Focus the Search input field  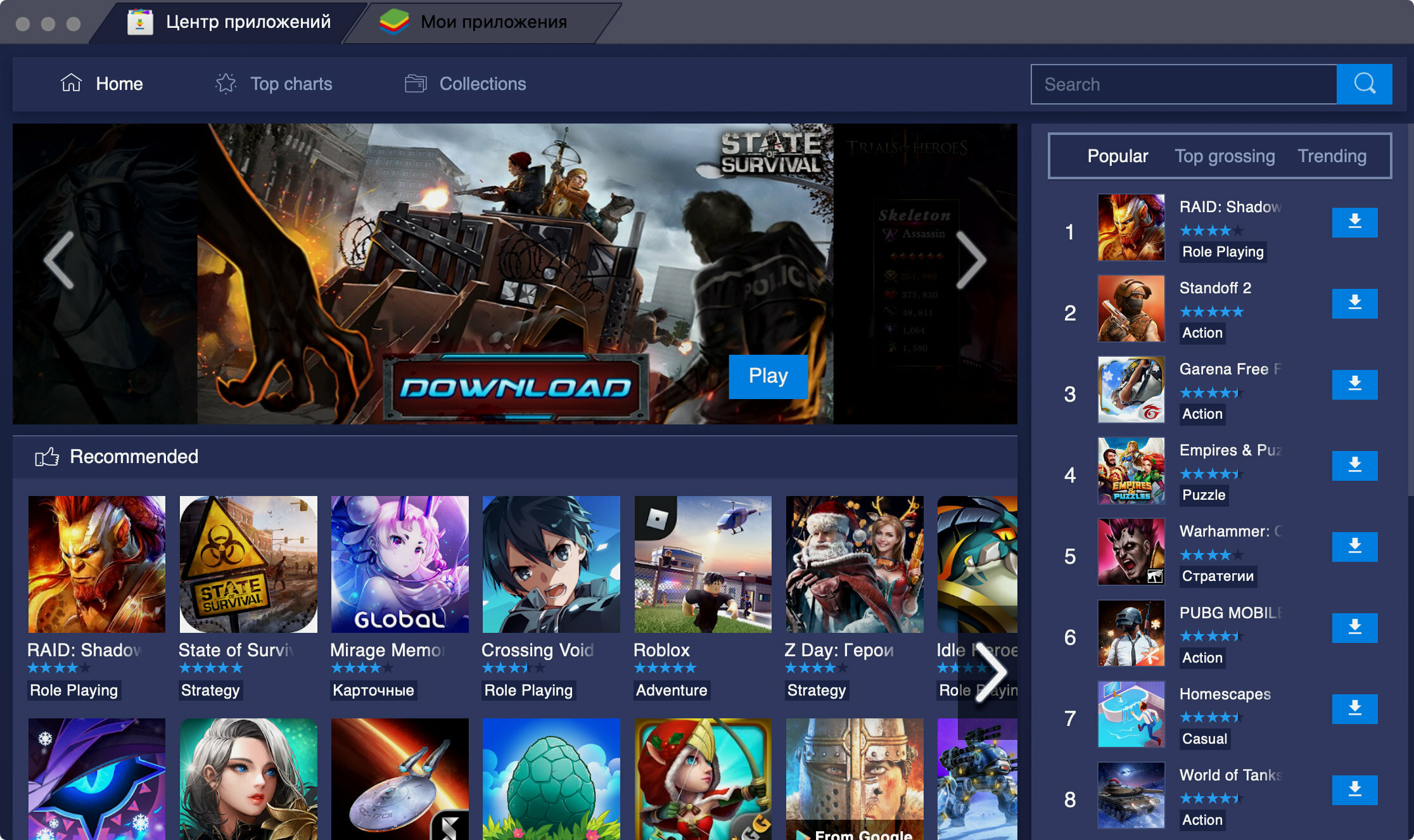(x=1183, y=84)
